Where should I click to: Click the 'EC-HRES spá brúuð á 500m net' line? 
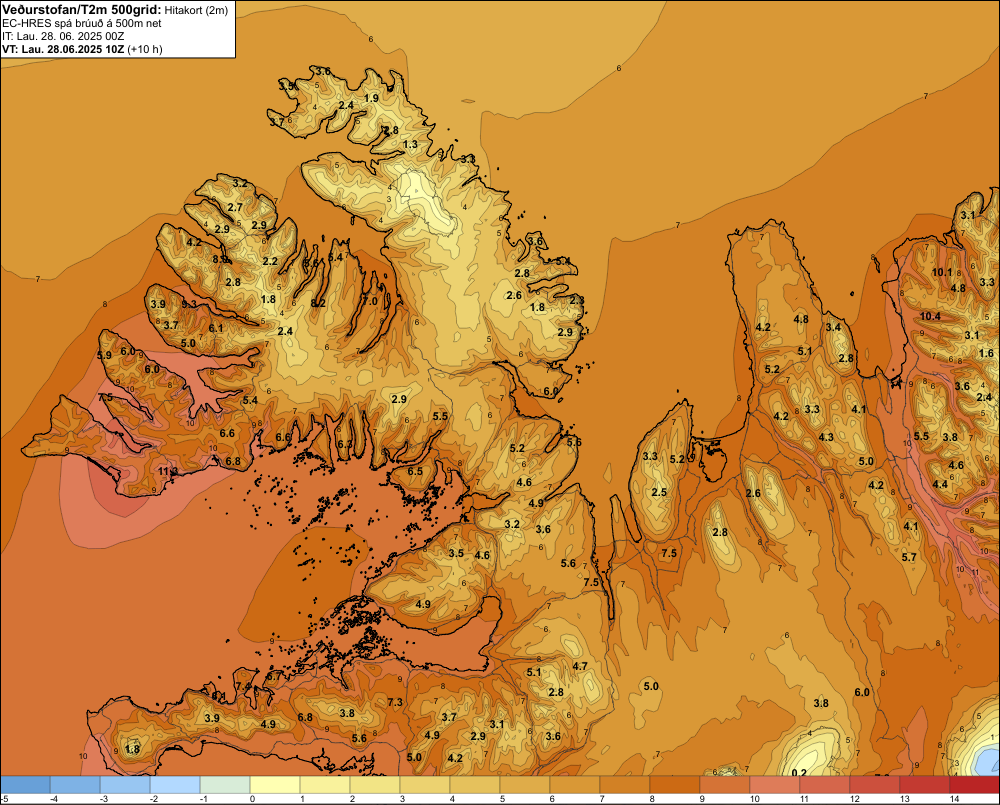coord(82,24)
